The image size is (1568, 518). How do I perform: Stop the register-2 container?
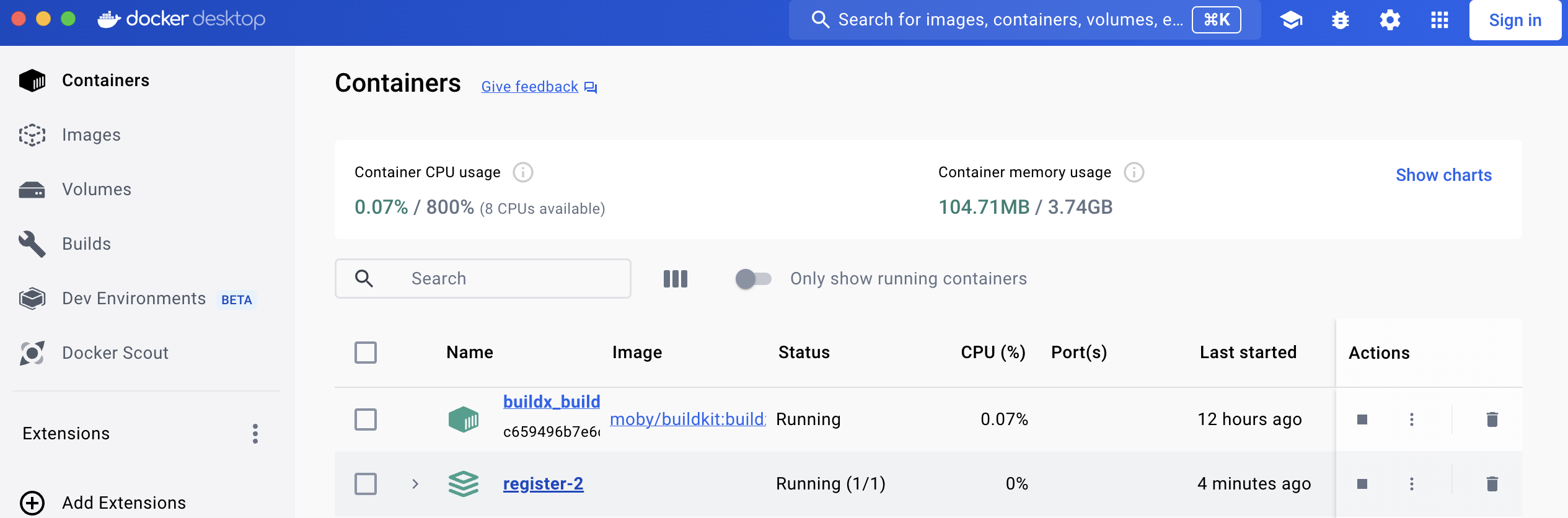point(1362,484)
